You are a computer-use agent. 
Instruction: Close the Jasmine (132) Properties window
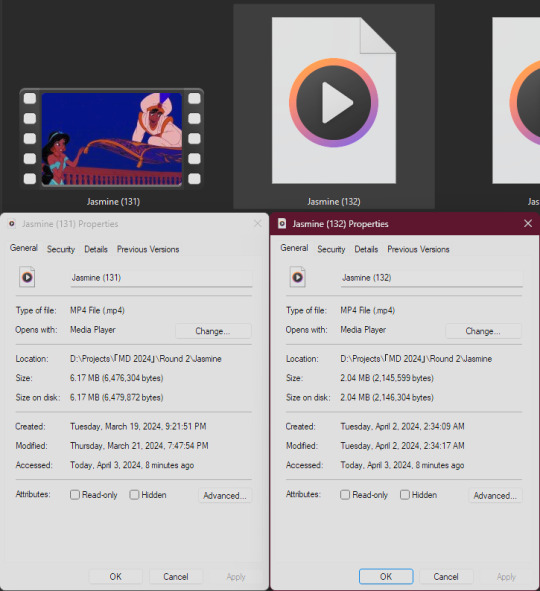528,224
